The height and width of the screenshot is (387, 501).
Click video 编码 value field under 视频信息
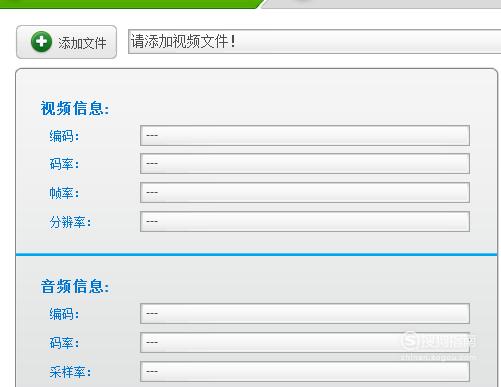click(305, 135)
